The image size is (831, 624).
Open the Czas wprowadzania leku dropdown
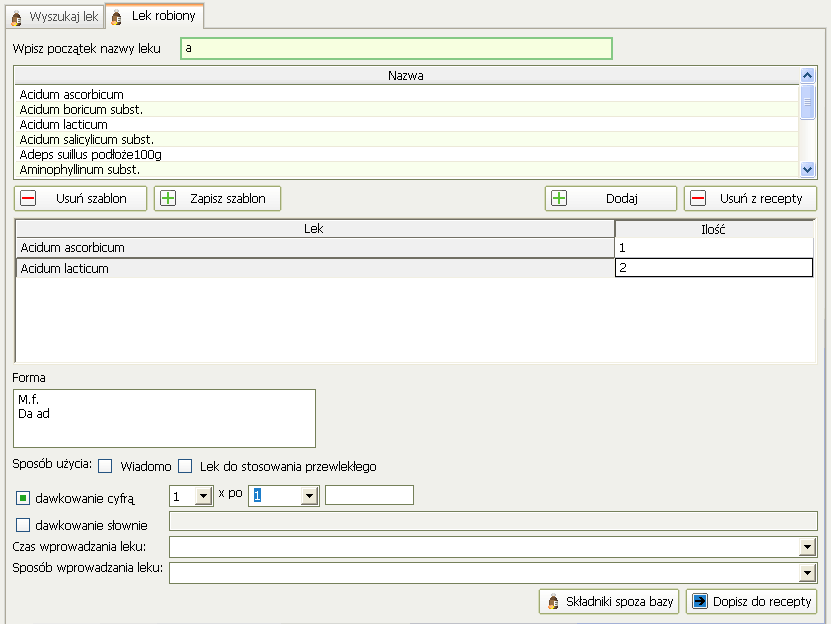click(807, 547)
